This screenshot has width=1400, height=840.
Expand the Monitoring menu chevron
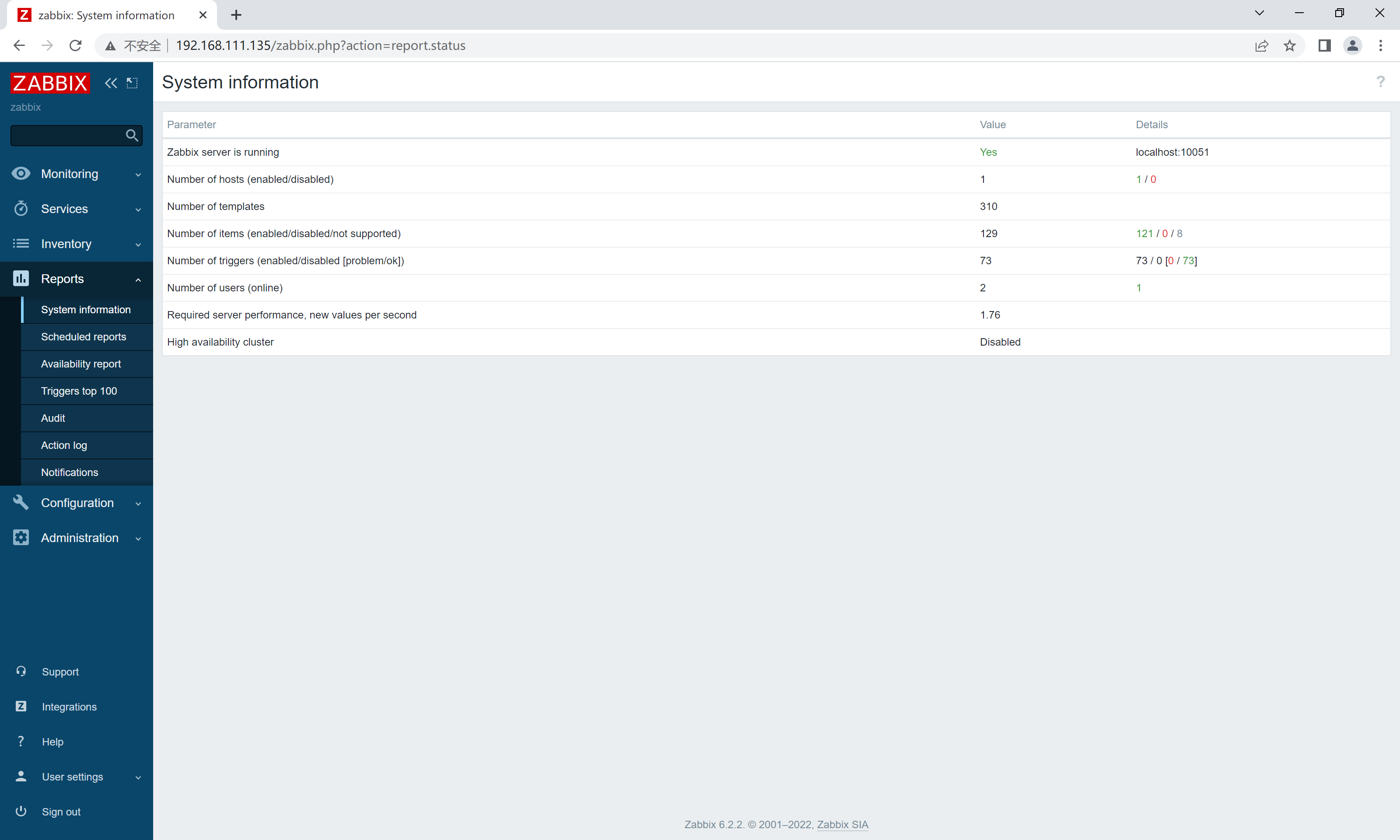138,174
